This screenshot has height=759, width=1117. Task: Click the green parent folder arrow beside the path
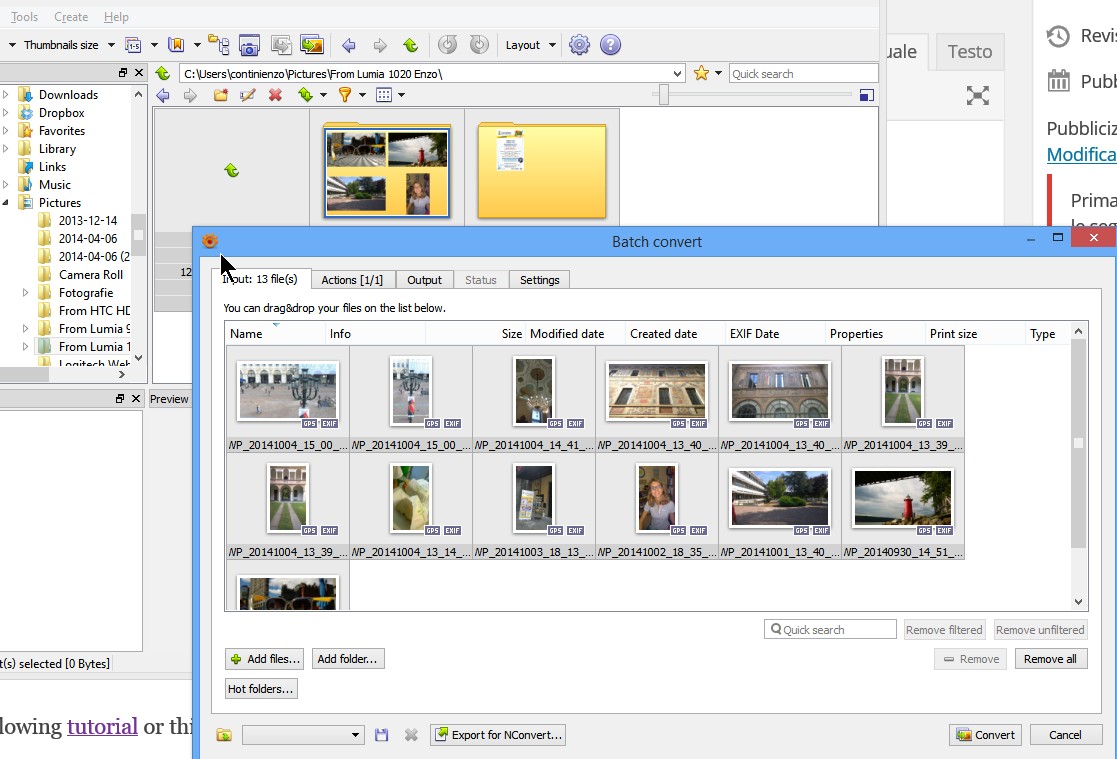click(163, 73)
